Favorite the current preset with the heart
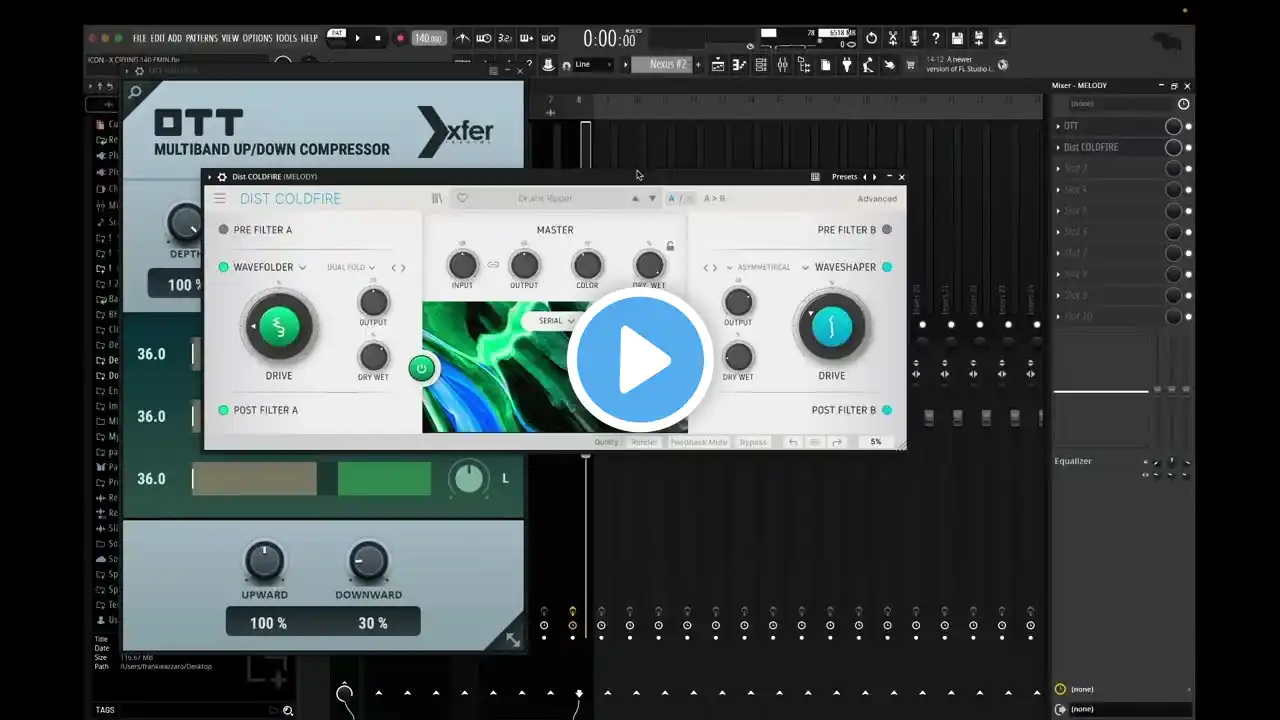The image size is (1280, 720). [x=462, y=199]
